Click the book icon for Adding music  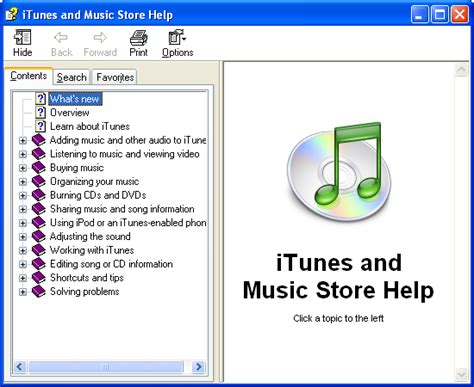pyautogui.click(x=39, y=140)
